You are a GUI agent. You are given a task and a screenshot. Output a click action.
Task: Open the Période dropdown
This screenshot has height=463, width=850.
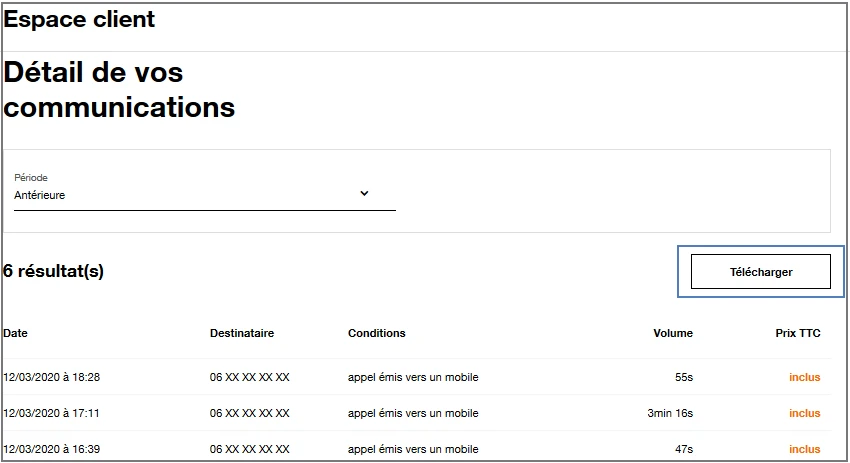coord(204,195)
